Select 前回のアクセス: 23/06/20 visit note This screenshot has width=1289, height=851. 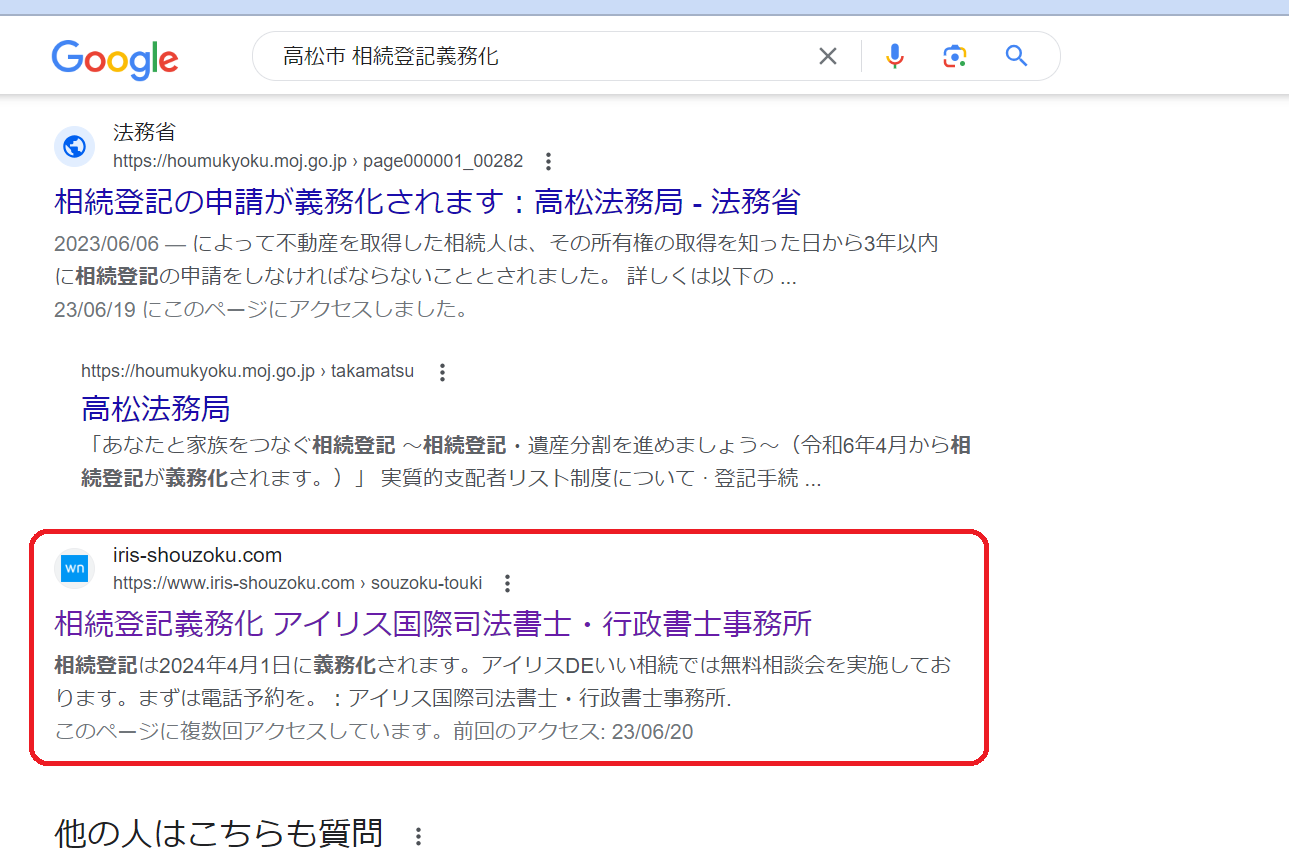click(573, 732)
